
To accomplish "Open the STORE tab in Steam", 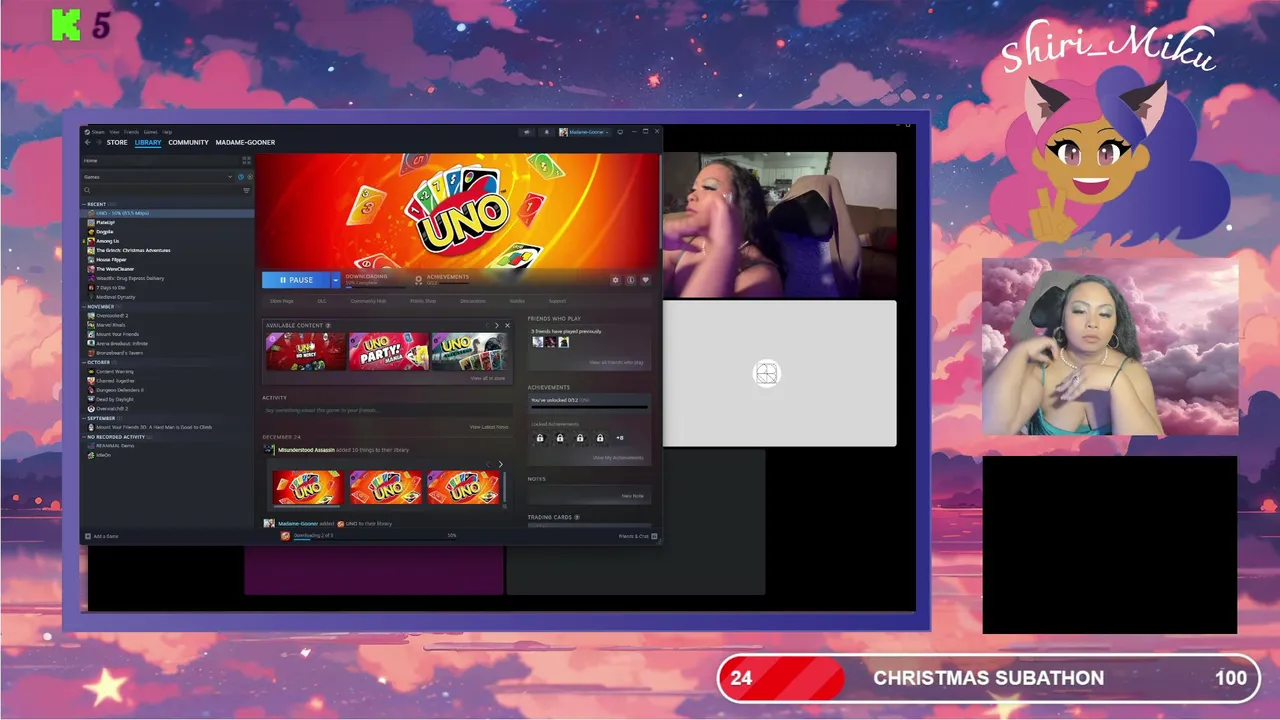I will [117, 142].
